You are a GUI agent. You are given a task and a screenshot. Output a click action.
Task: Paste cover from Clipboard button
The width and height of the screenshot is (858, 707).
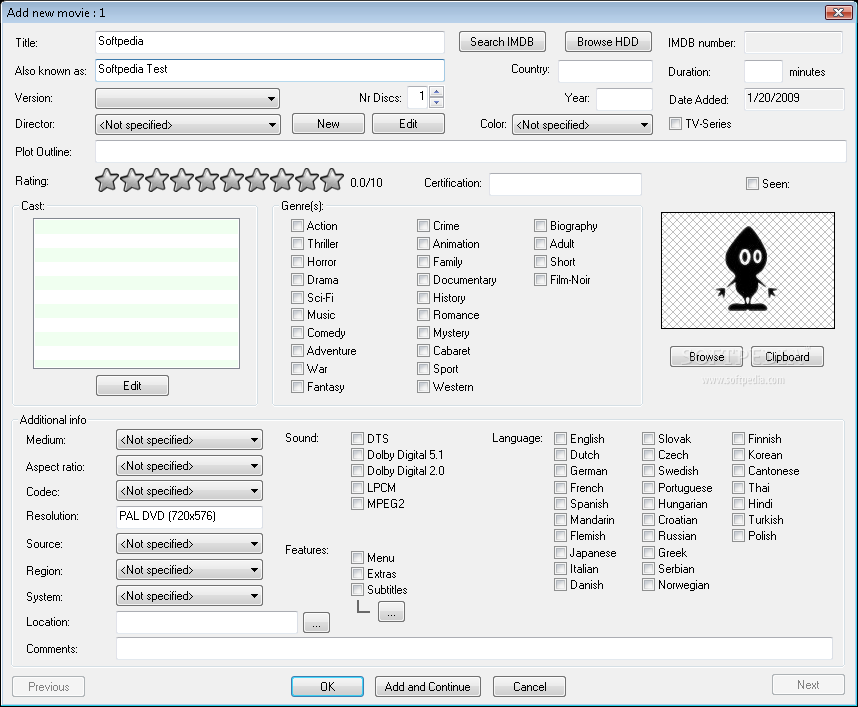click(787, 357)
